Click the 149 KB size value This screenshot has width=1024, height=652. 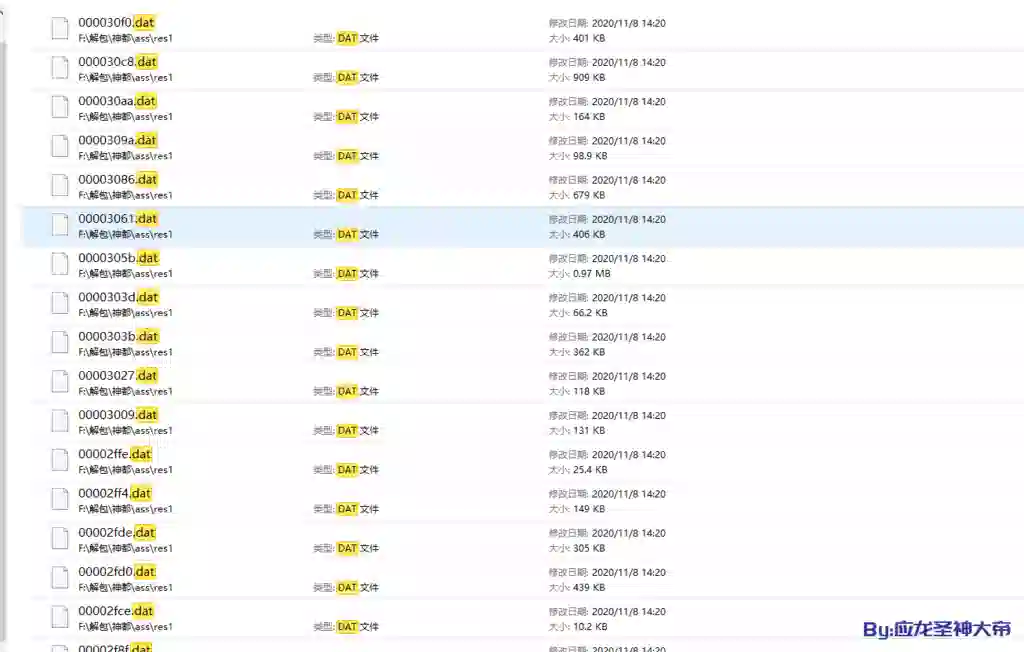coord(589,508)
